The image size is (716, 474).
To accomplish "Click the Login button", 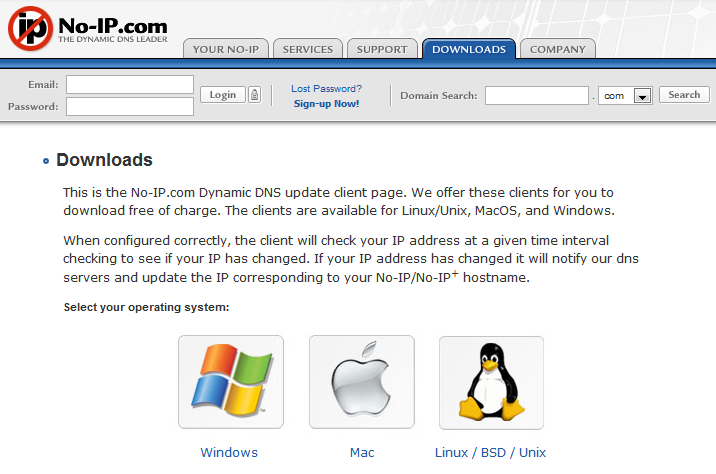I will click(x=223, y=95).
